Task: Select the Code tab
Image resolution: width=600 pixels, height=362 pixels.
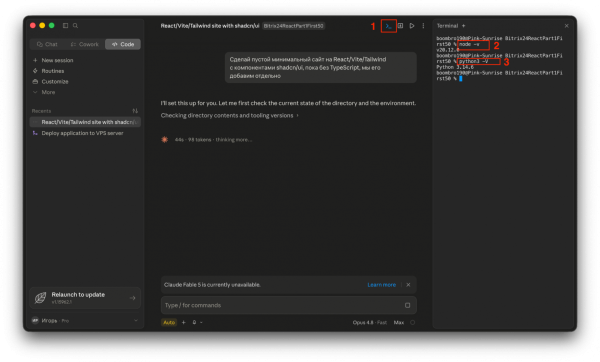Action: click(123, 44)
